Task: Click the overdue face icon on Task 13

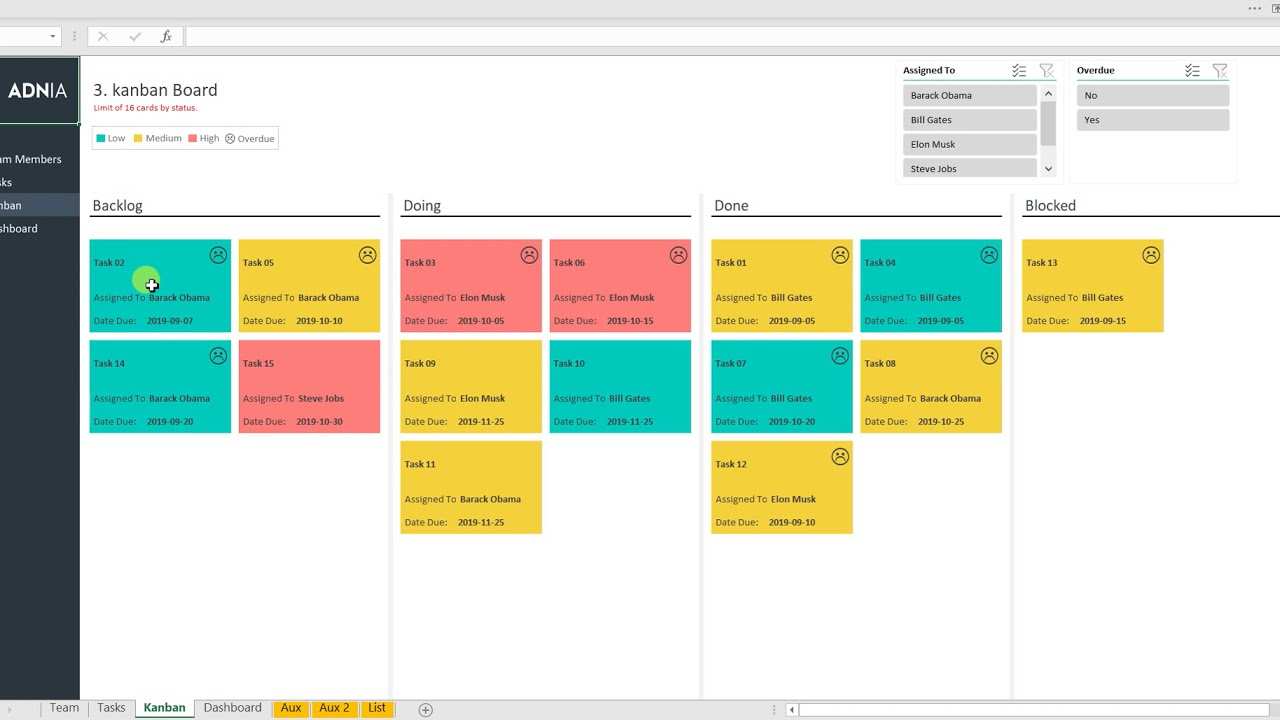Action: [x=1151, y=255]
